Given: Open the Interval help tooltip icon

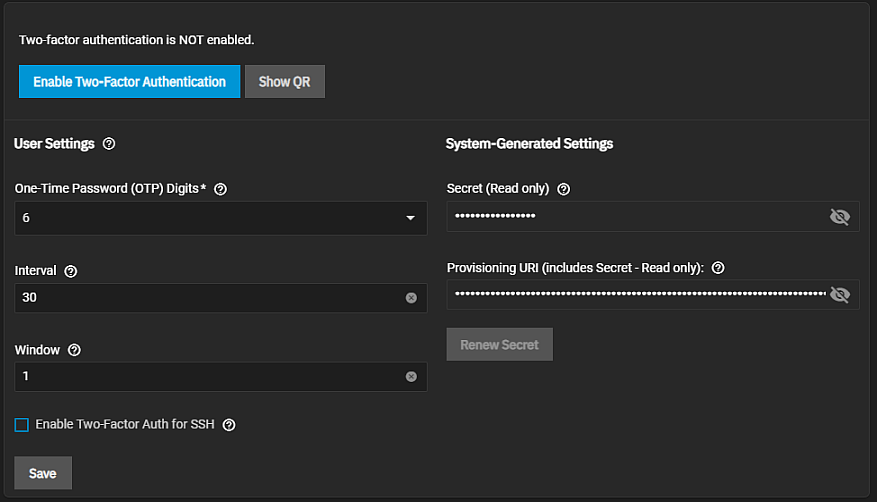Looking at the screenshot, I should [x=70, y=271].
